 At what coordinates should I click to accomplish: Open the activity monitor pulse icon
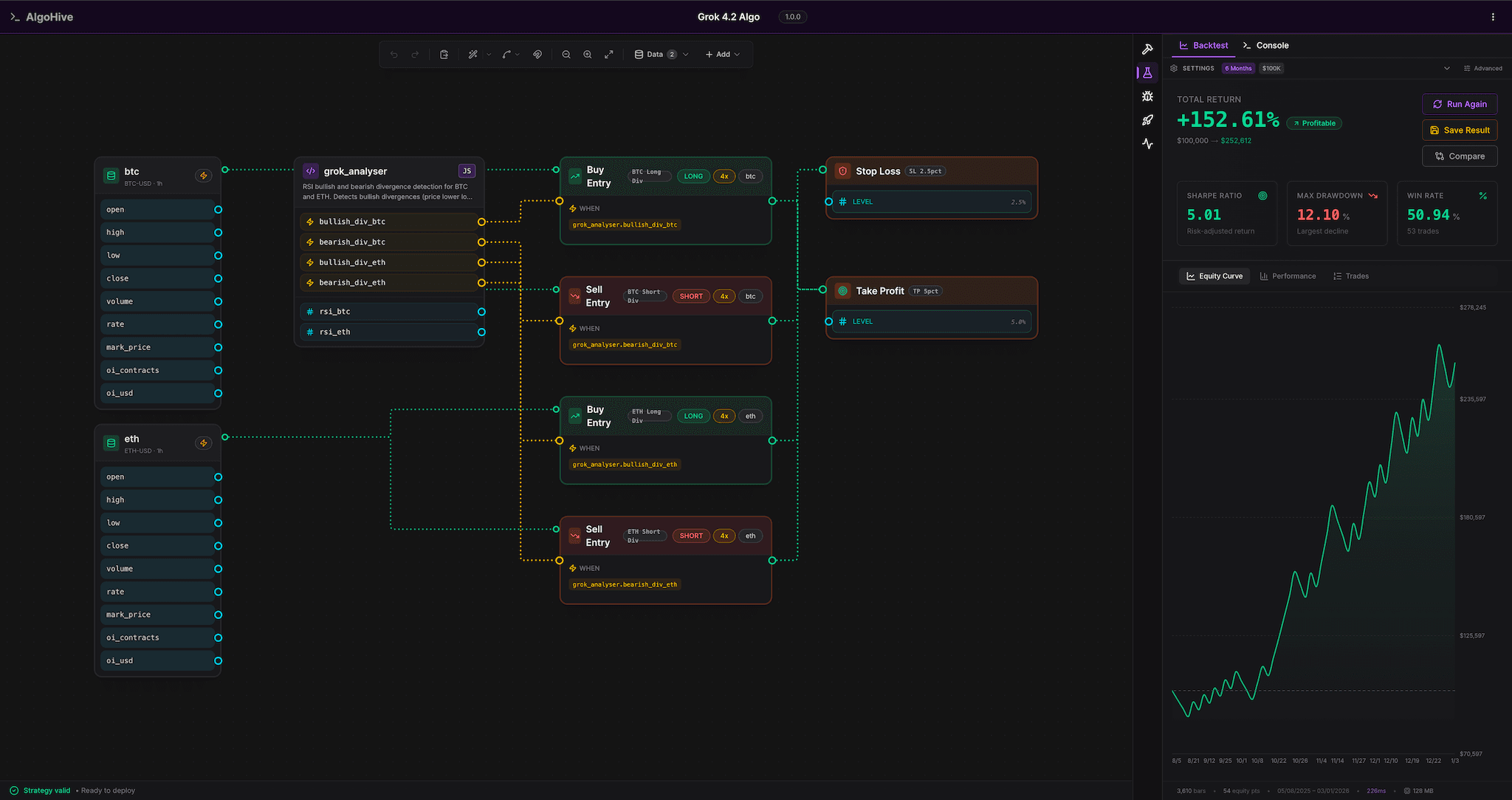point(1147,144)
